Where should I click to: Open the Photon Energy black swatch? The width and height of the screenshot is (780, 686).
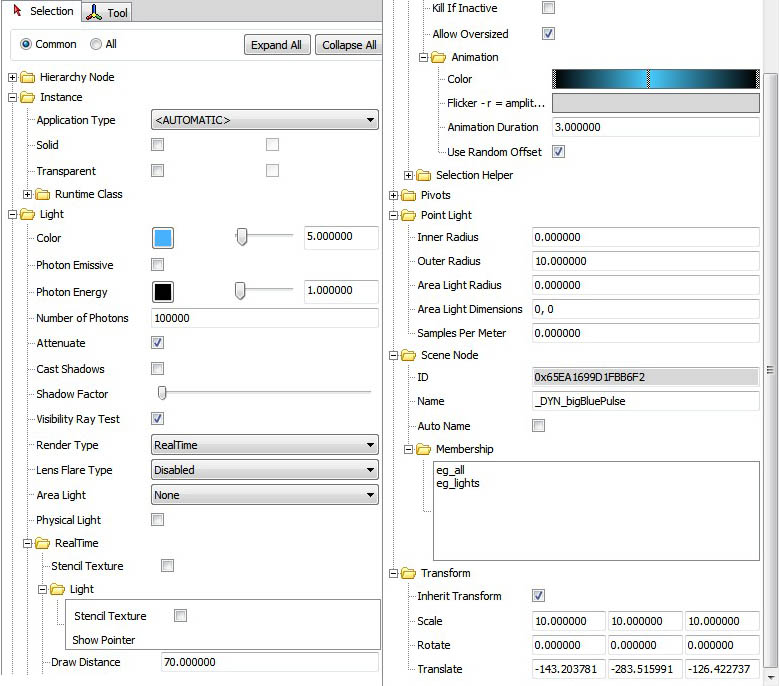163,292
